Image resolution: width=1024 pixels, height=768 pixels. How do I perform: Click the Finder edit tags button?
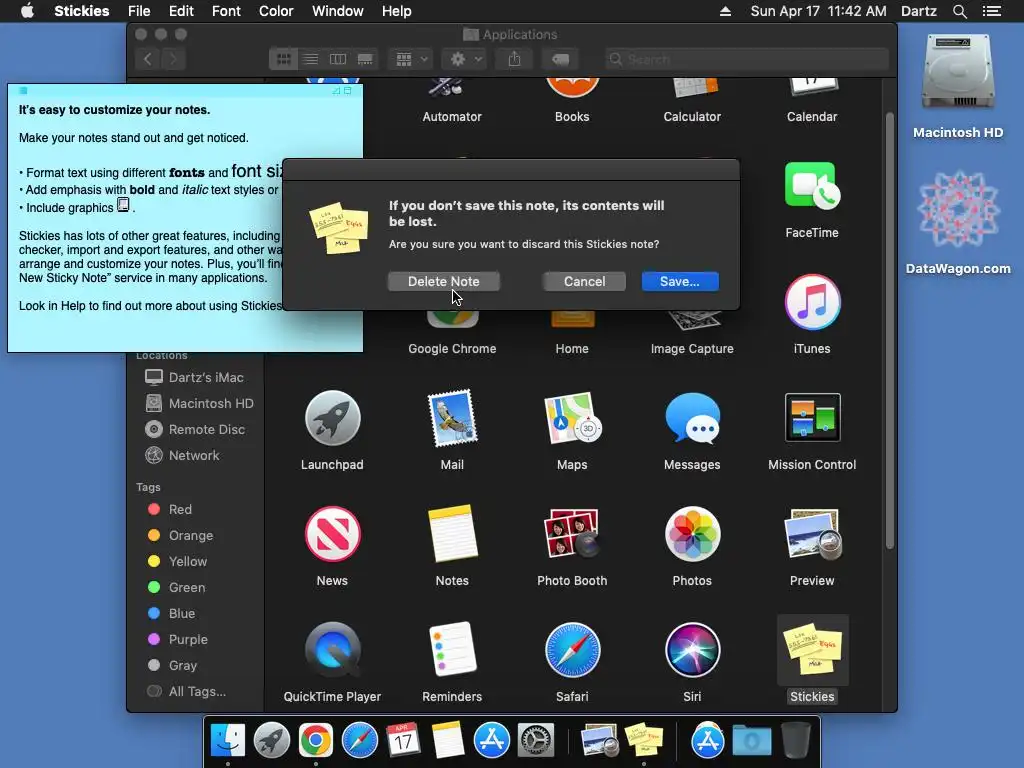560,59
